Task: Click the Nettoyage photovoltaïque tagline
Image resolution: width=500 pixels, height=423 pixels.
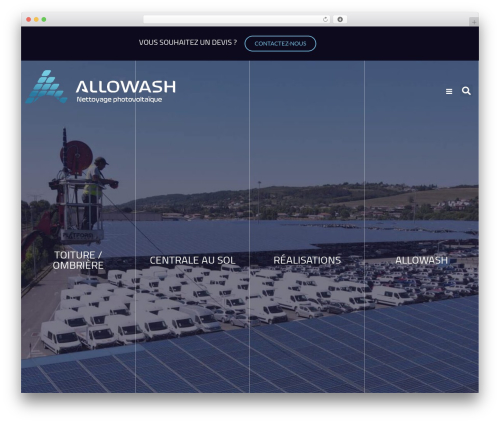Action: [119, 99]
